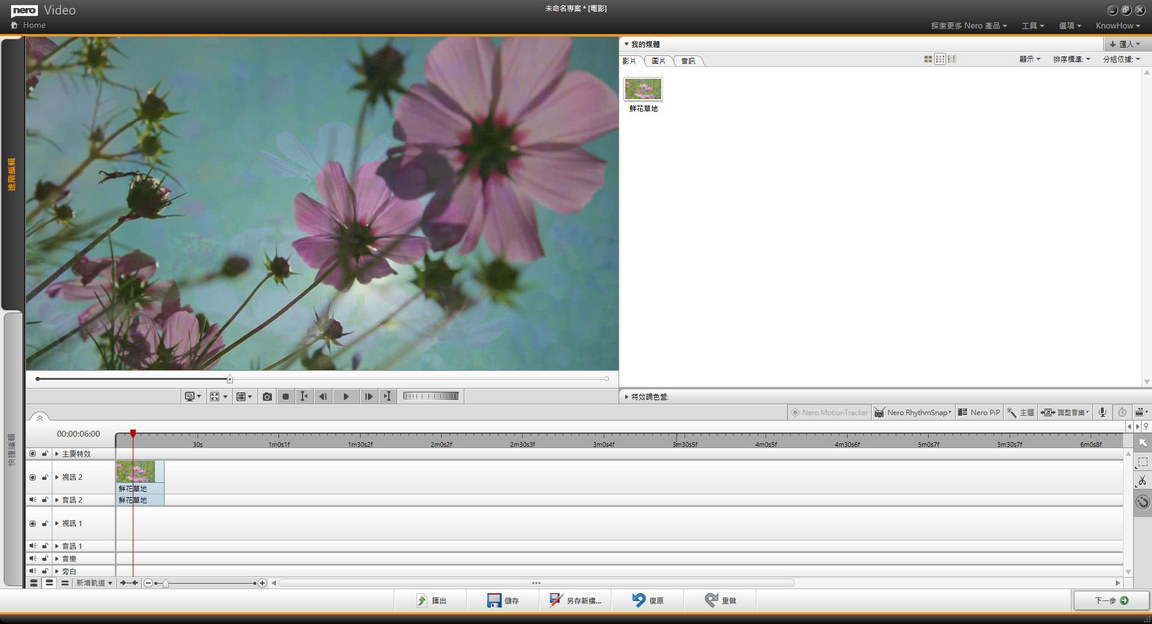This screenshot has width=1152, height=624.
Task: Click the 下一步 next button
Action: 1110,601
